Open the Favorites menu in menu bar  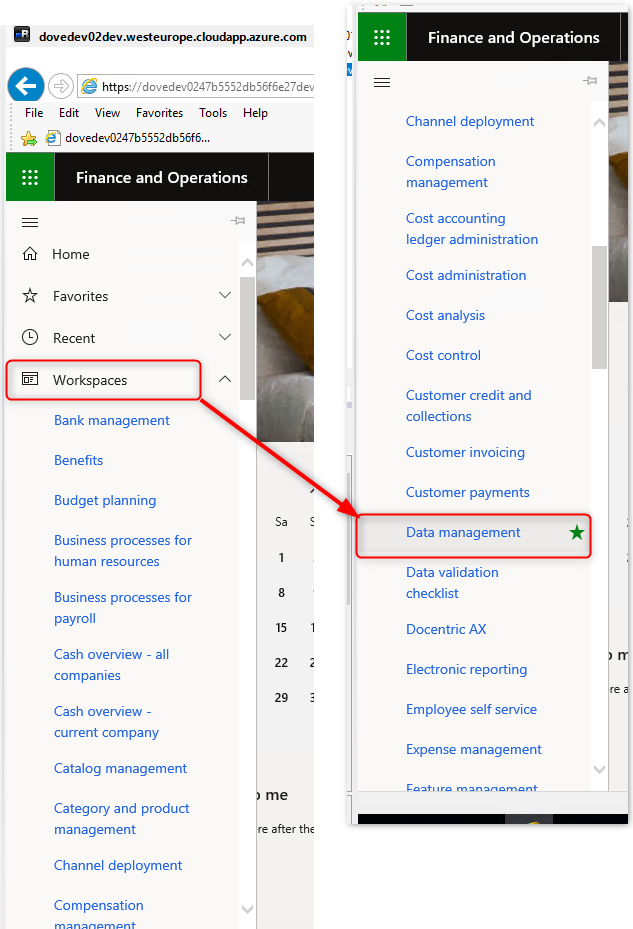(159, 113)
